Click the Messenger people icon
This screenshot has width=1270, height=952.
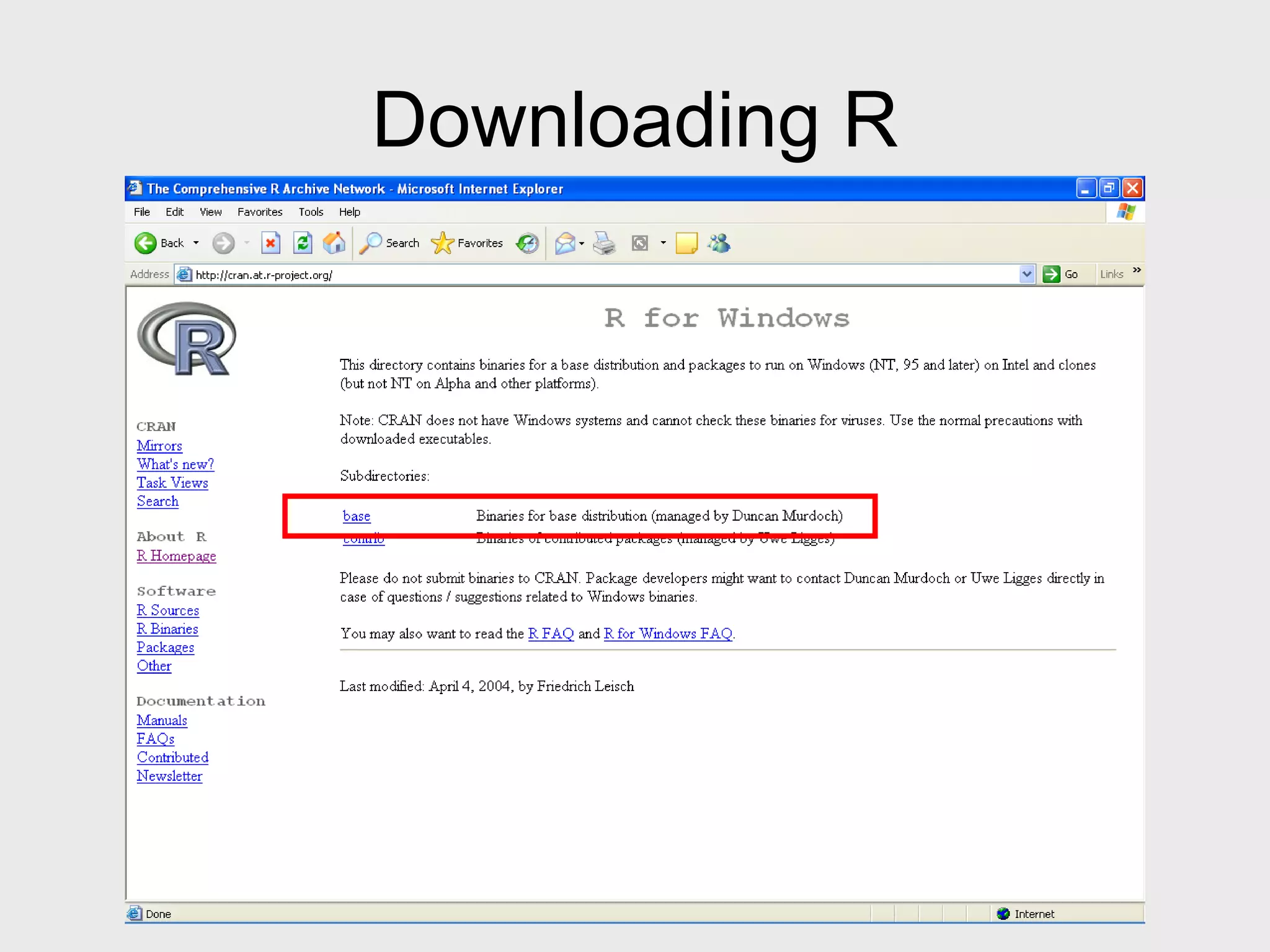pos(719,243)
